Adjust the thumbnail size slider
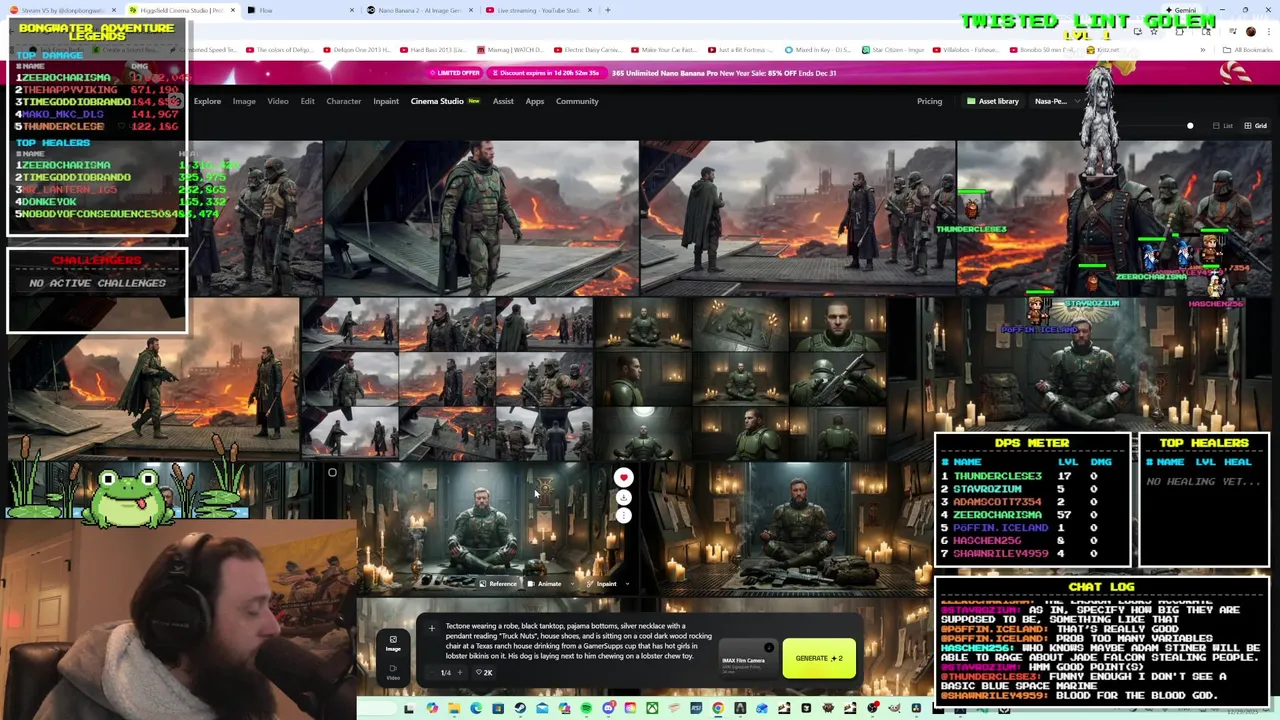1280x720 pixels. click(1190, 126)
